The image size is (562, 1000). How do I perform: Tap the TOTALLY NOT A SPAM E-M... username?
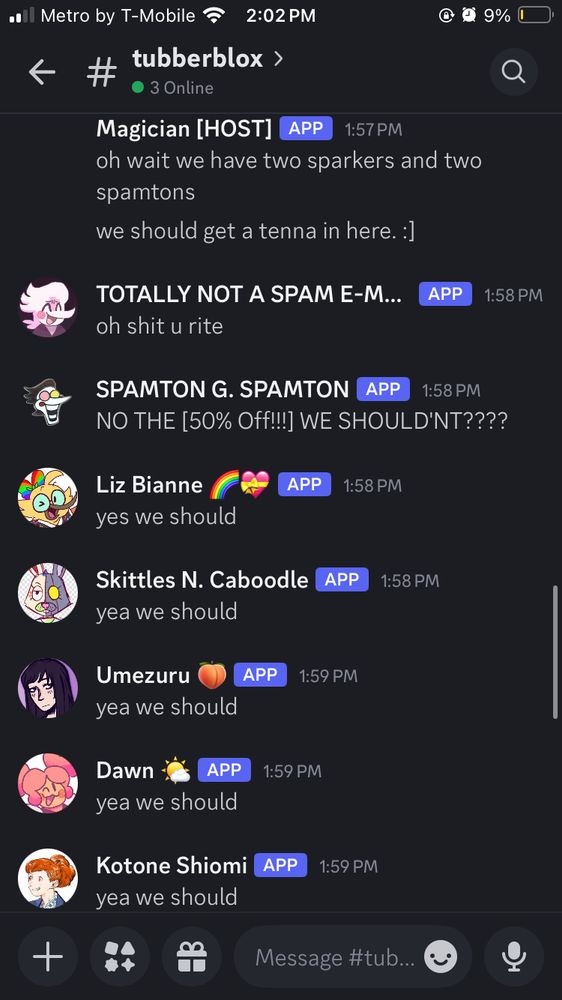pos(249,294)
